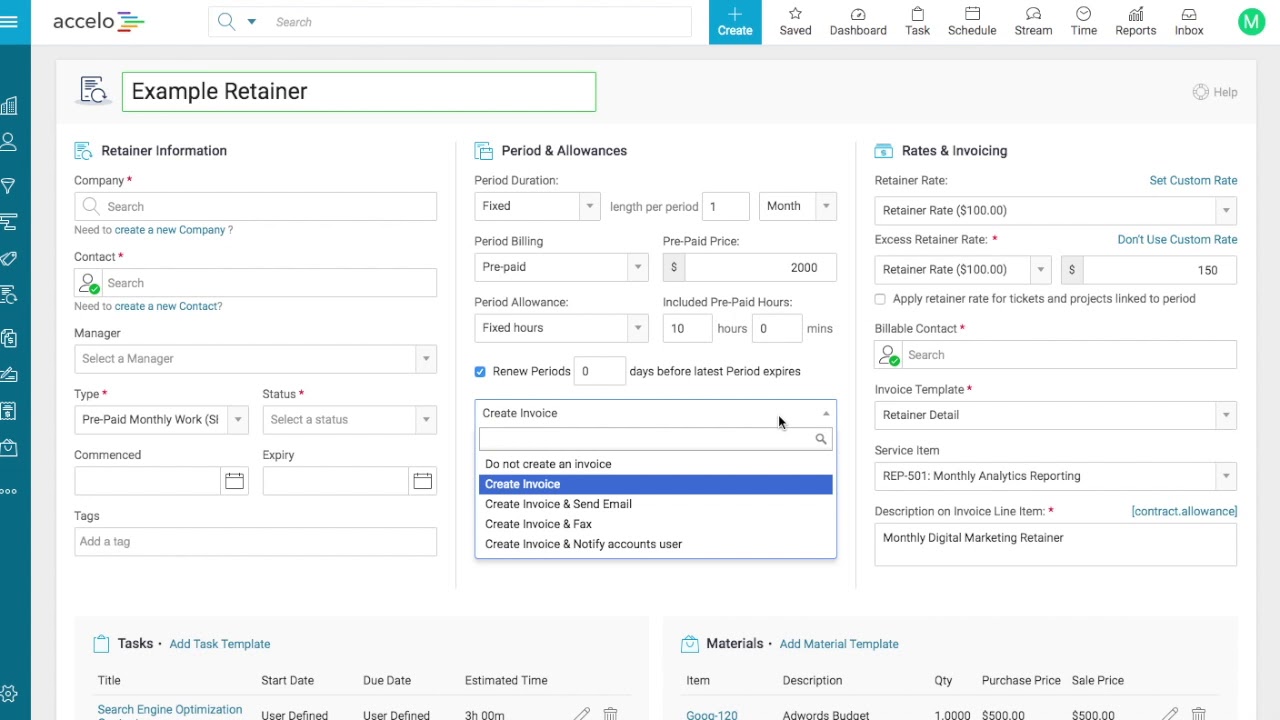
Task: Click the green M user avatar
Action: (x=1251, y=22)
